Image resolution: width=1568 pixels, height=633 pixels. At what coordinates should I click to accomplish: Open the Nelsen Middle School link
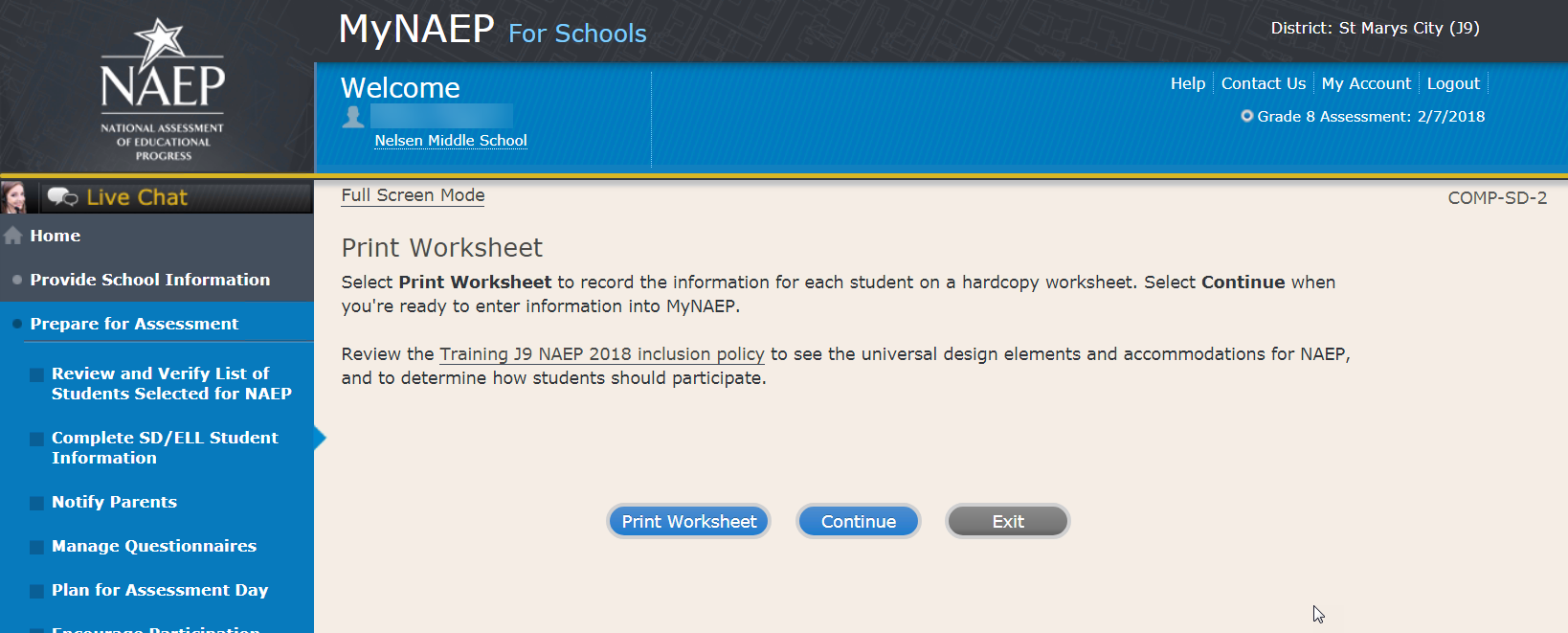[451, 141]
